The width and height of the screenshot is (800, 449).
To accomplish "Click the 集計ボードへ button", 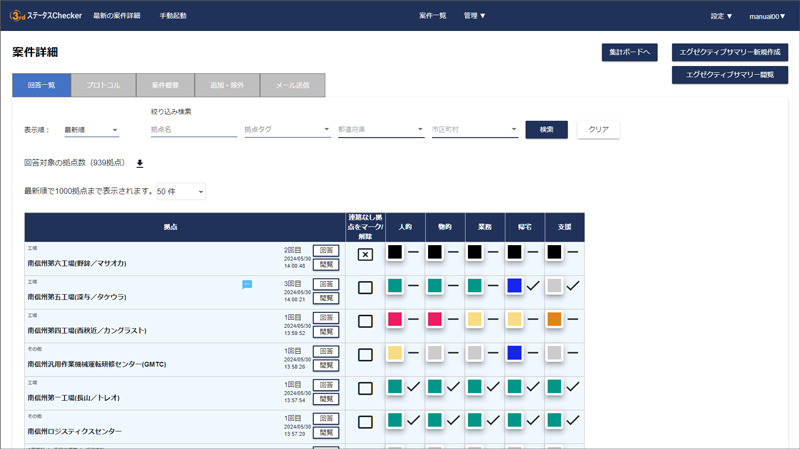I will tap(629, 51).
